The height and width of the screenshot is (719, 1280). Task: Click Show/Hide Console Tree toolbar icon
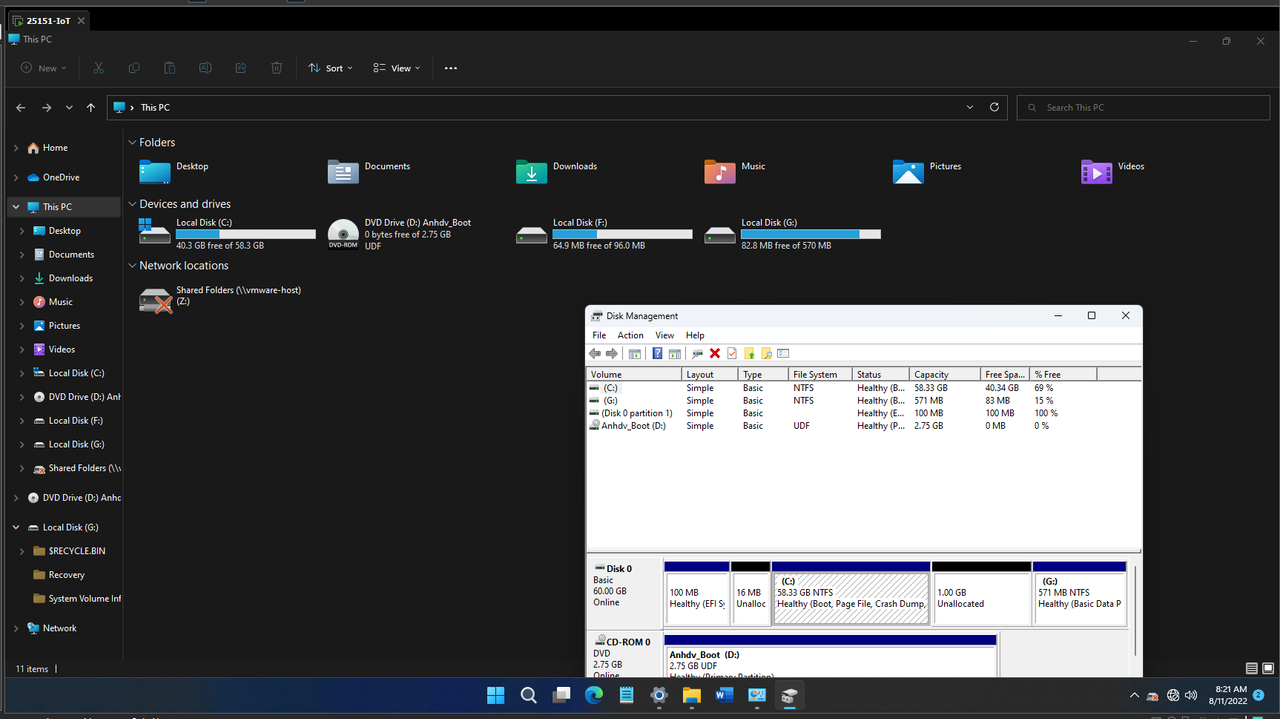634,353
